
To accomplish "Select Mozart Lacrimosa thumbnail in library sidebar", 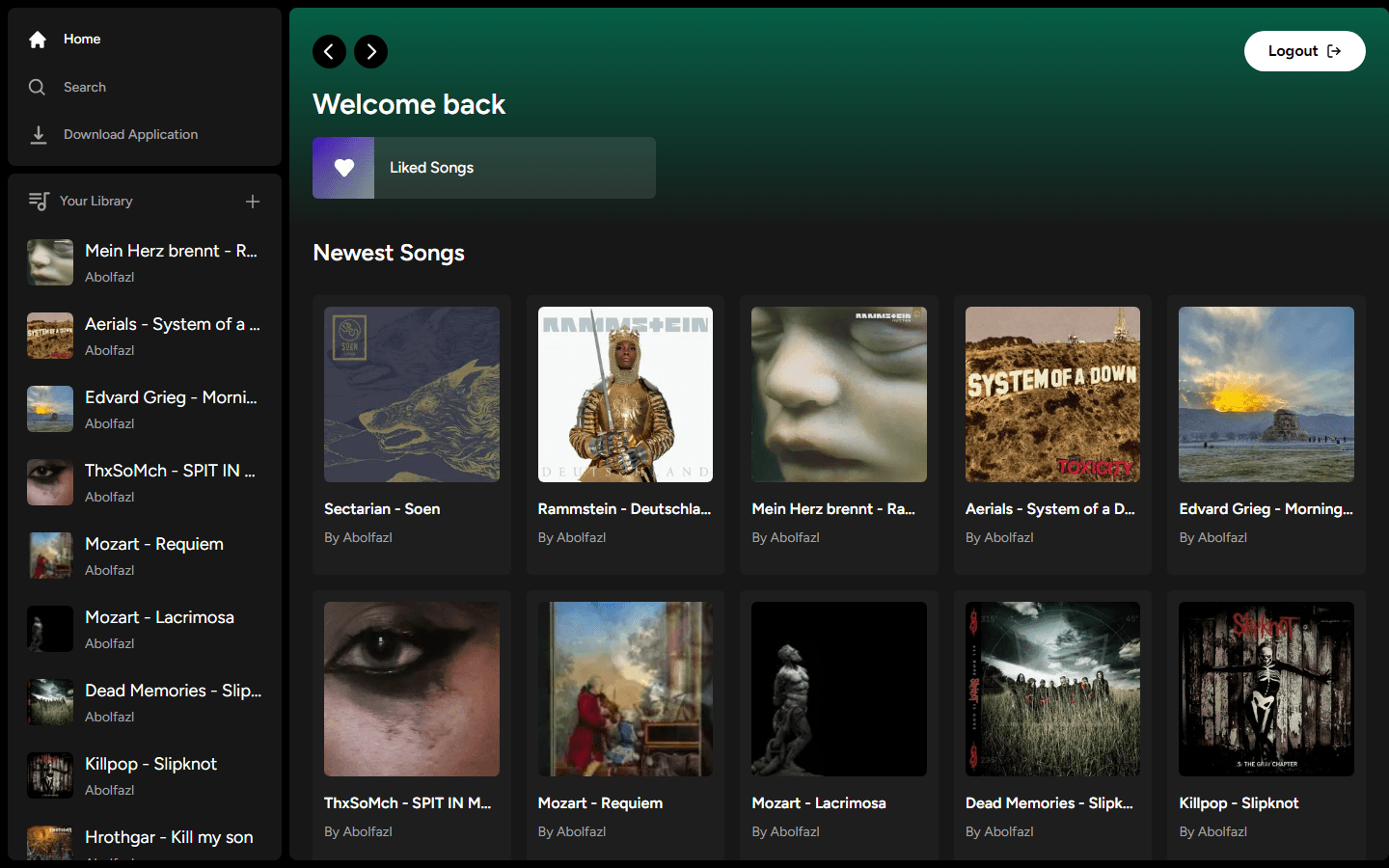I will pos(50,629).
